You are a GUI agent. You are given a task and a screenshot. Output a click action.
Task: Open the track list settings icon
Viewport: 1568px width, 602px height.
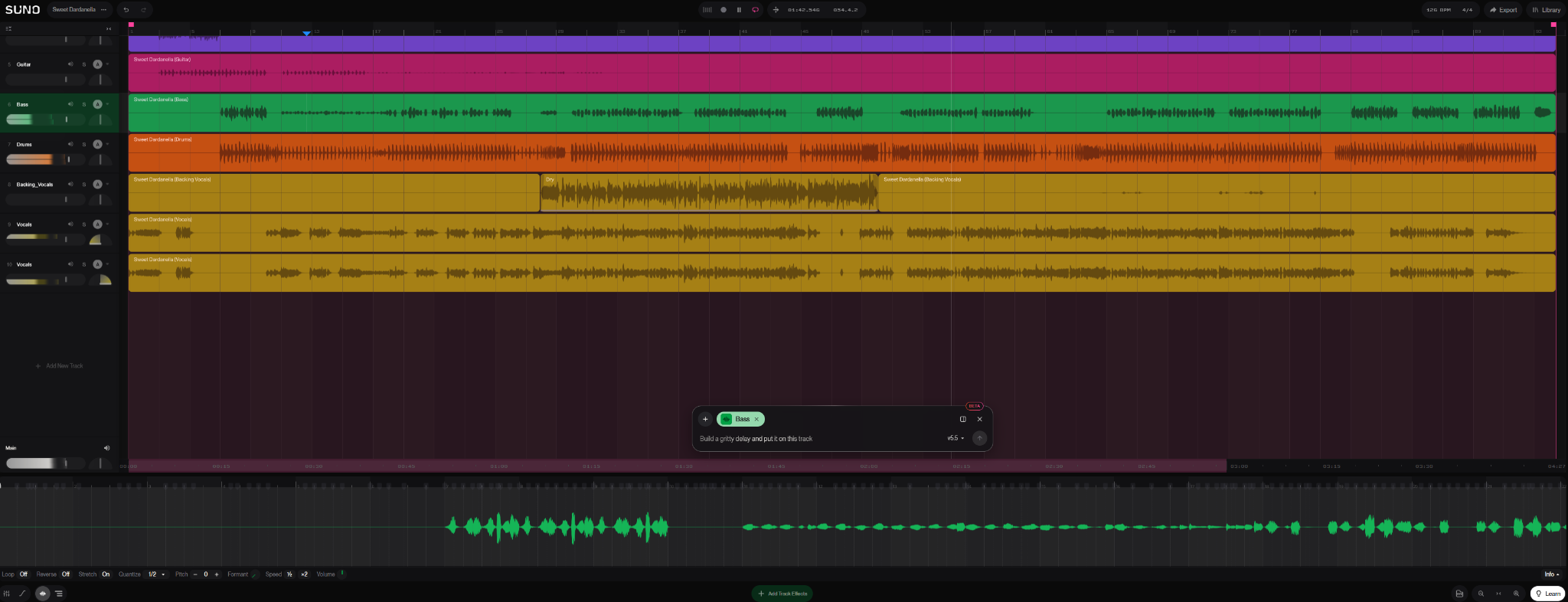point(8,29)
